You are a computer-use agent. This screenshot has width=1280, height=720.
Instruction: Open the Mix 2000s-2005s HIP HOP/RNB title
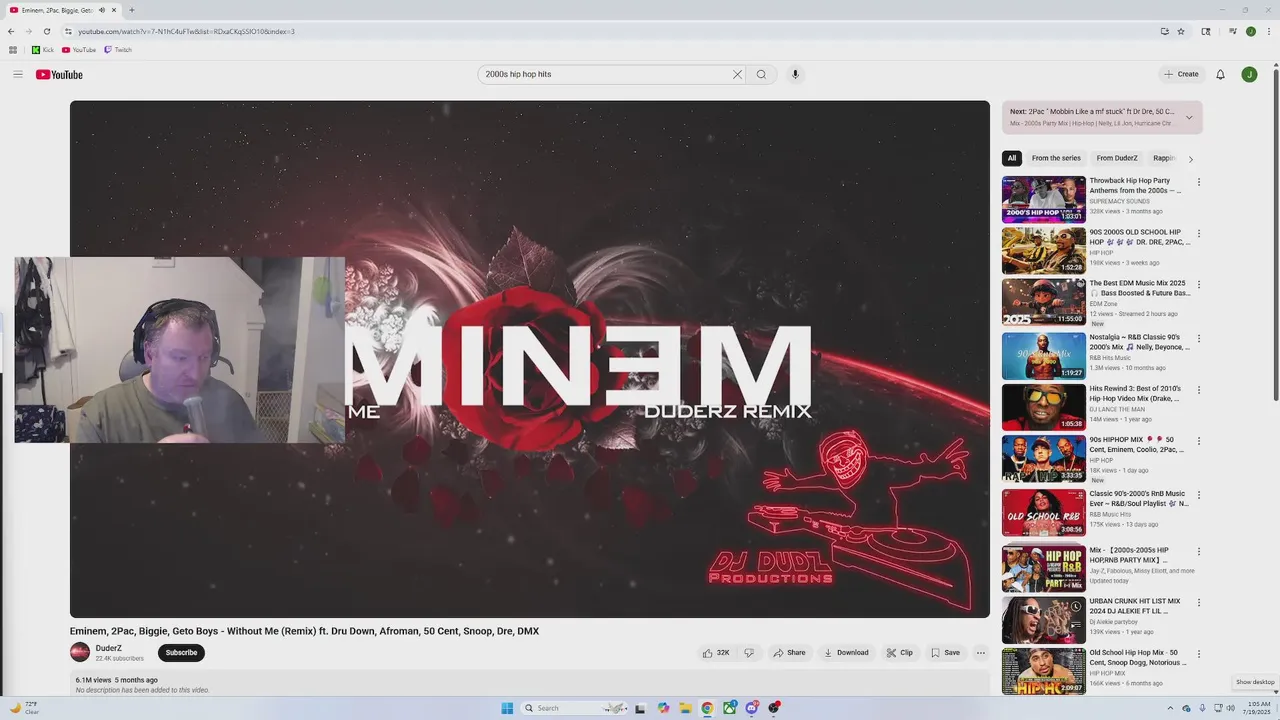tap(1130, 555)
